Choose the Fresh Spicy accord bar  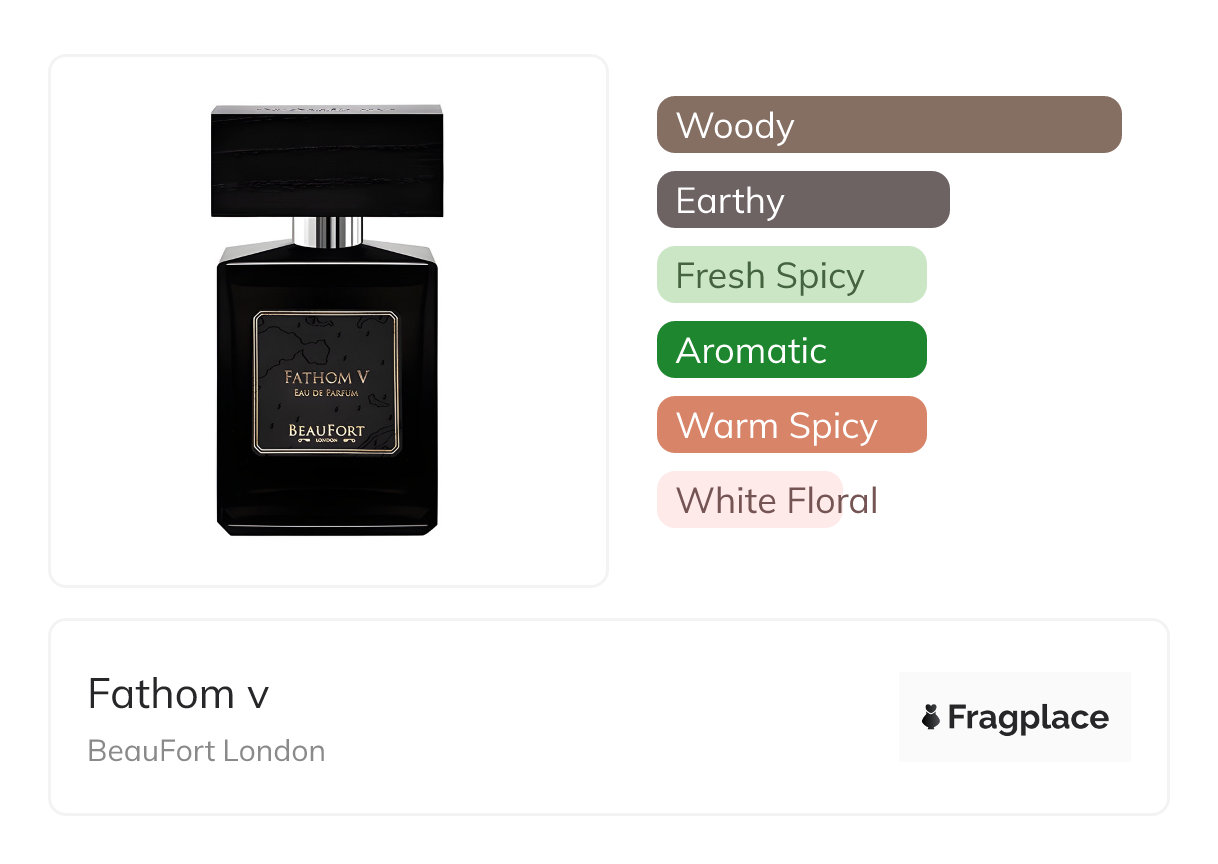pyautogui.click(x=792, y=275)
